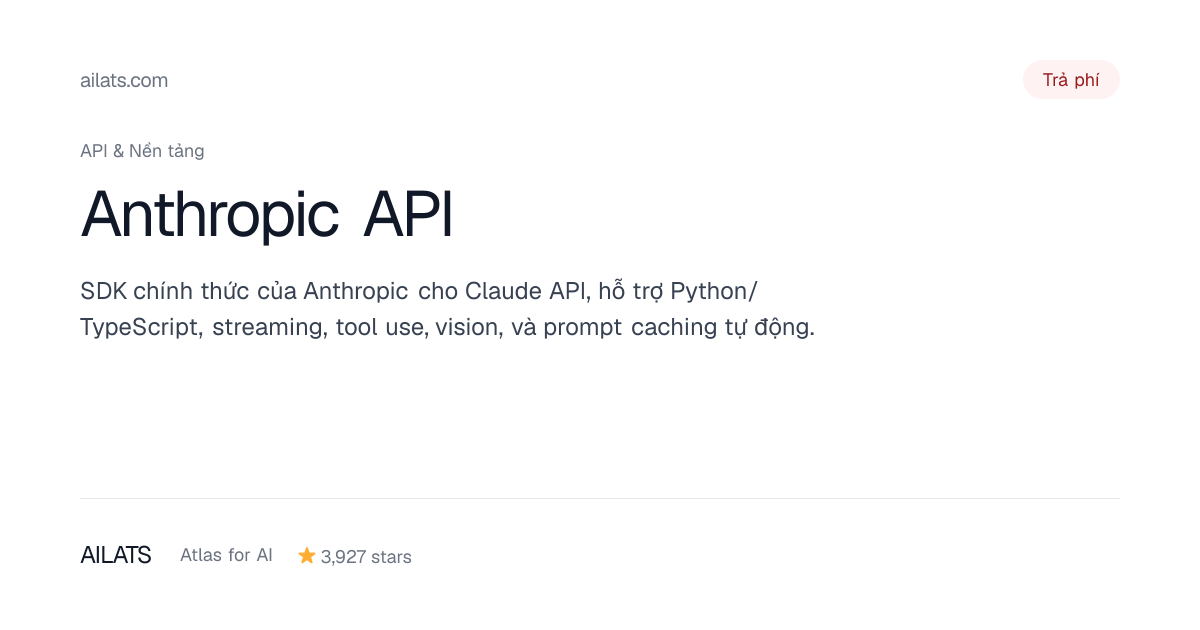Click the Anthropic API title heading
This screenshot has height=630, width=1200.
tap(267, 214)
